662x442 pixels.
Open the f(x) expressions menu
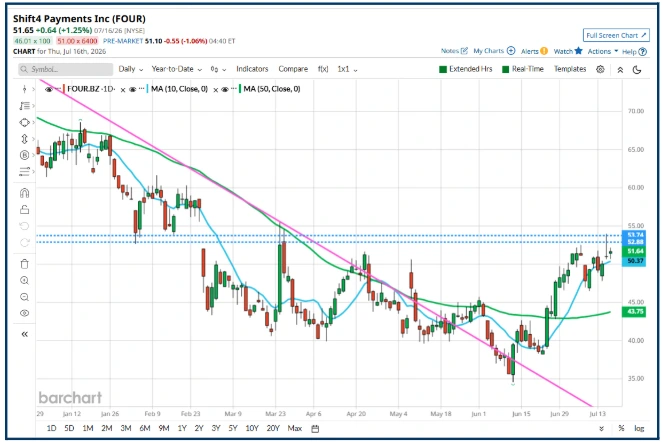coord(323,69)
